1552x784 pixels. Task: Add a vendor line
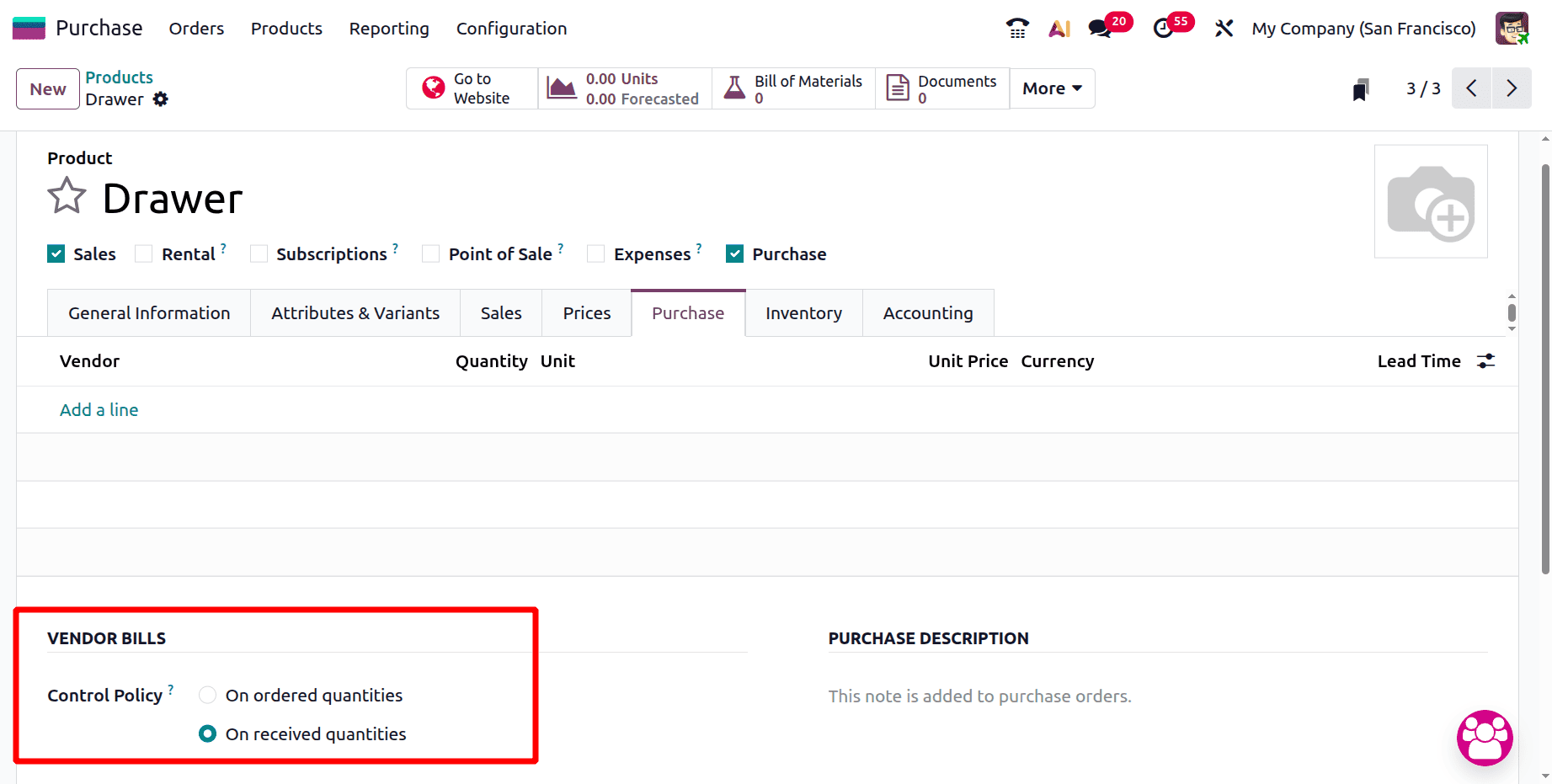pyautogui.click(x=99, y=409)
